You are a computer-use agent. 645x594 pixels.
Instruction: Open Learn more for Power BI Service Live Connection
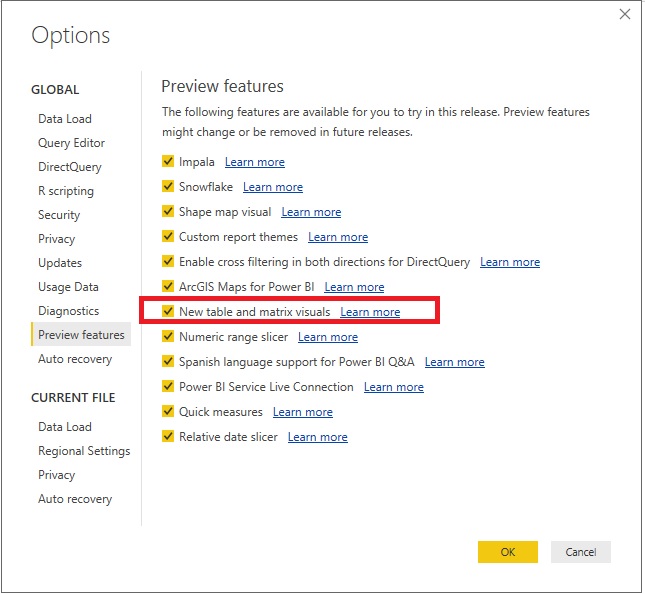(x=394, y=387)
